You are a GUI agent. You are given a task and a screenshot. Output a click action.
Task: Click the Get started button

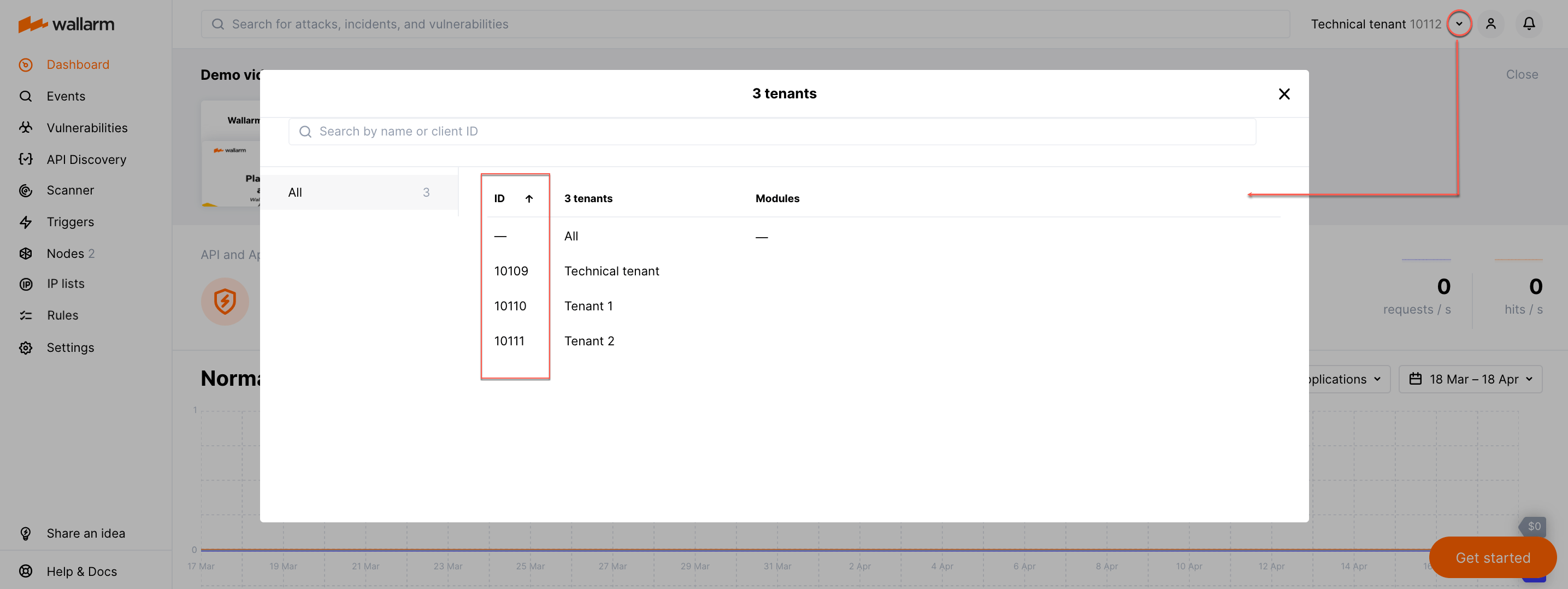[1493, 557]
